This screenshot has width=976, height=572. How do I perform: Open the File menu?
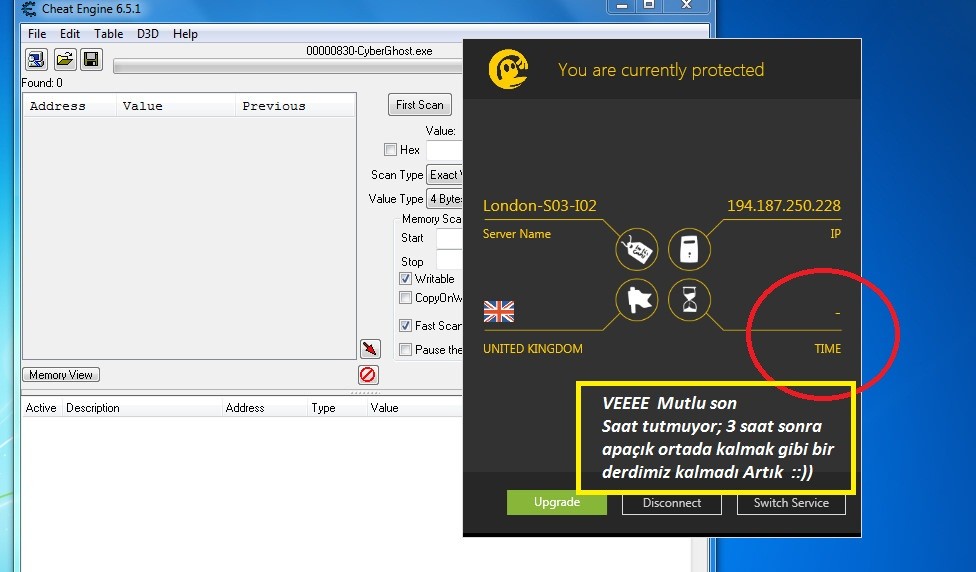[x=37, y=34]
